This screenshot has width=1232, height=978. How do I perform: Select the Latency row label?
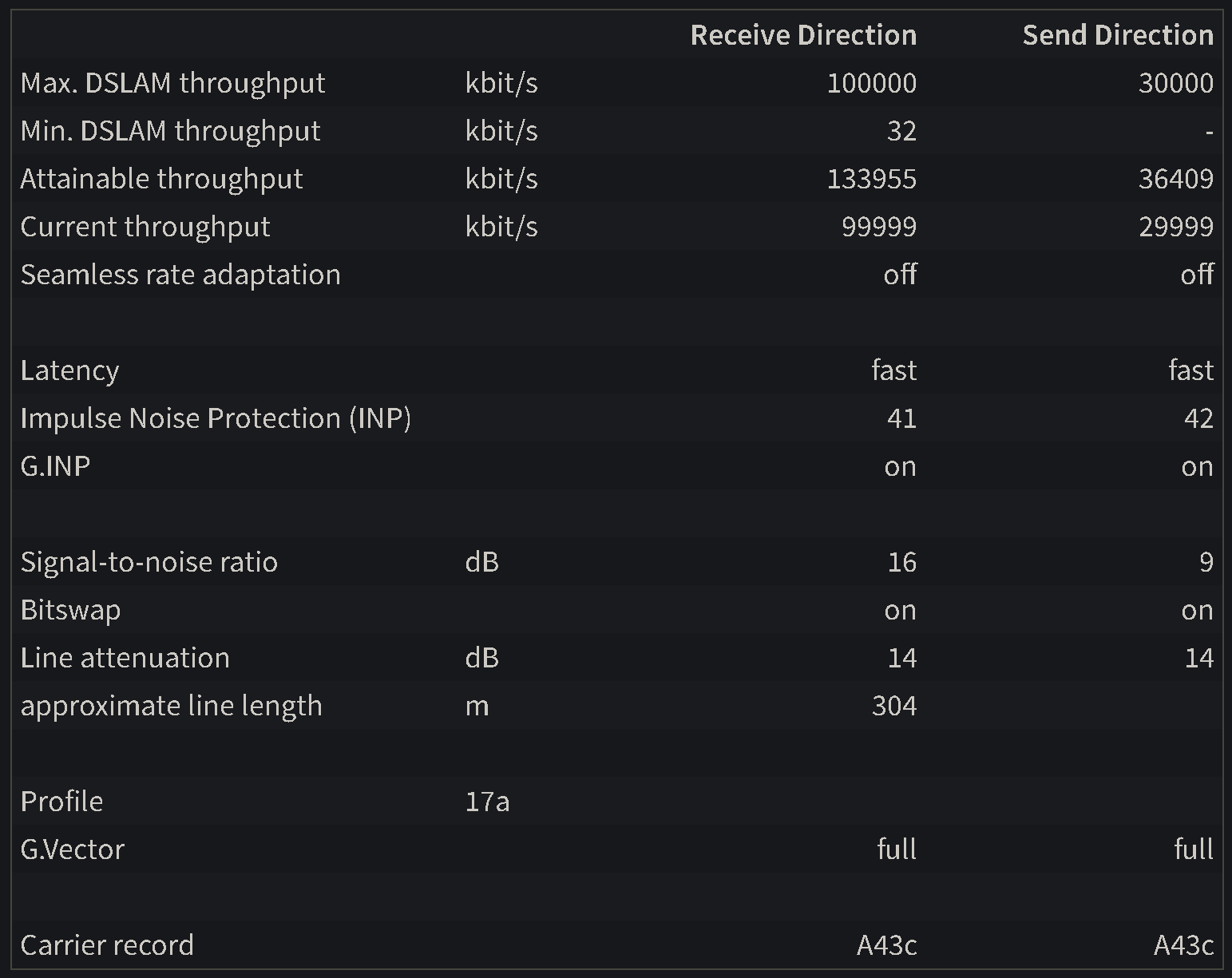[x=69, y=370]
